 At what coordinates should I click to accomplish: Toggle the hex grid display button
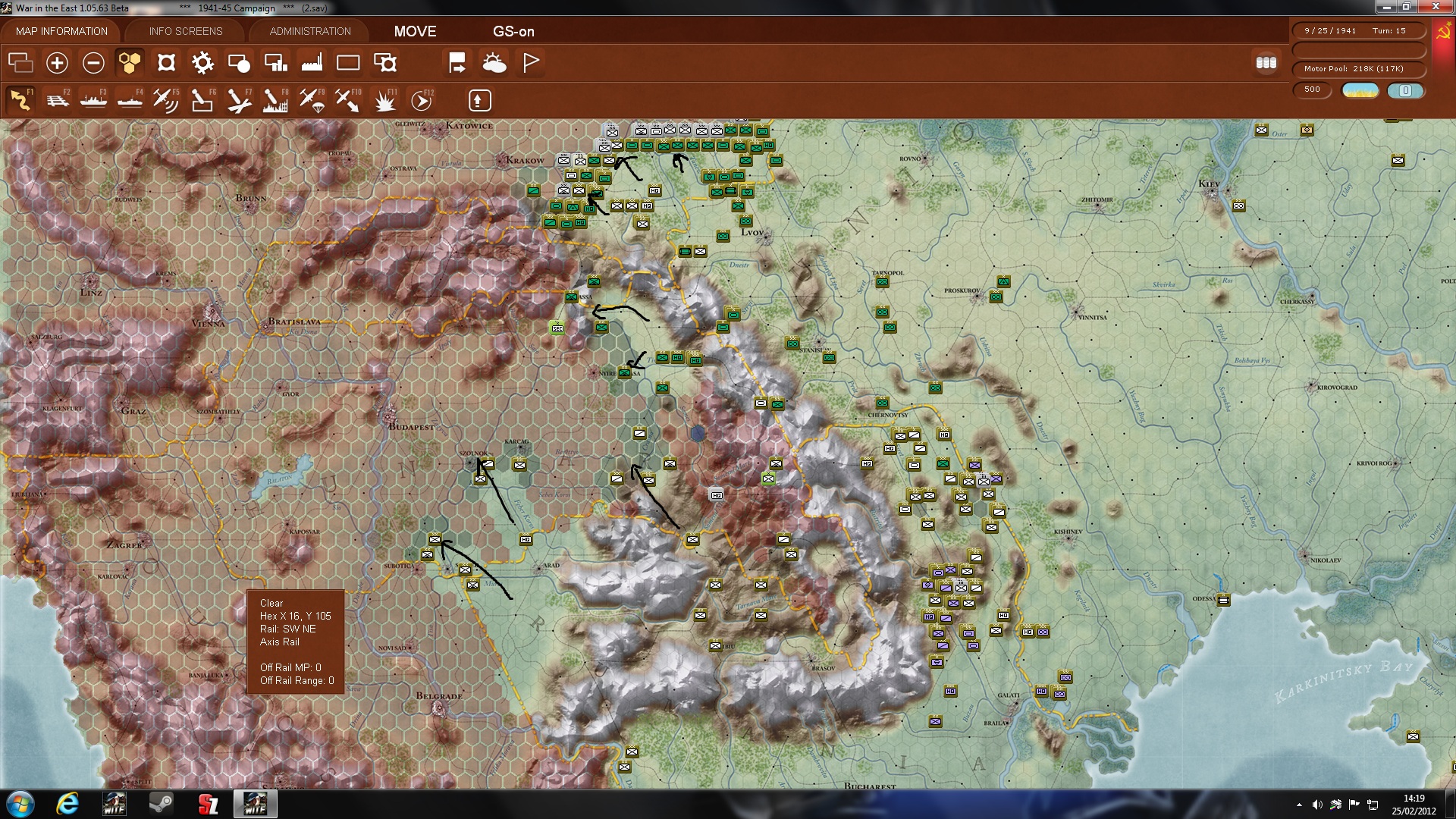tap(130, 63)
